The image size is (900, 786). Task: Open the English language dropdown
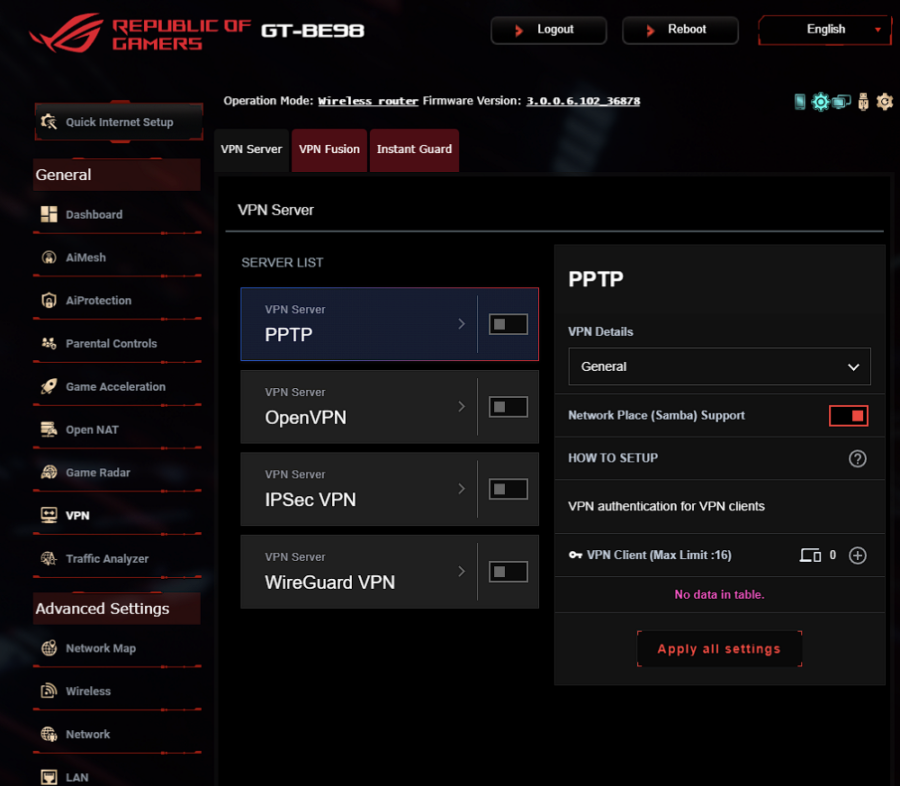pyautogui.click(x=825, y=30)
